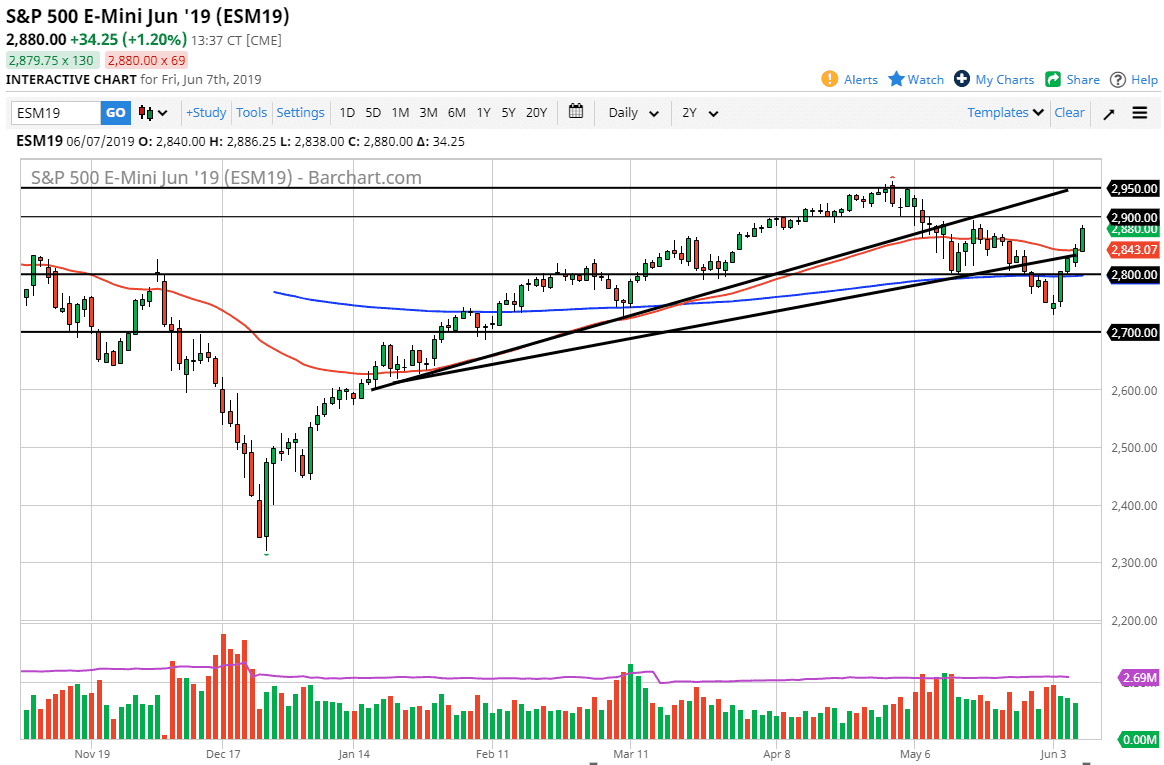Open the +Study menu
This screenshot has width=1164, height=765.
pos(206,113)
